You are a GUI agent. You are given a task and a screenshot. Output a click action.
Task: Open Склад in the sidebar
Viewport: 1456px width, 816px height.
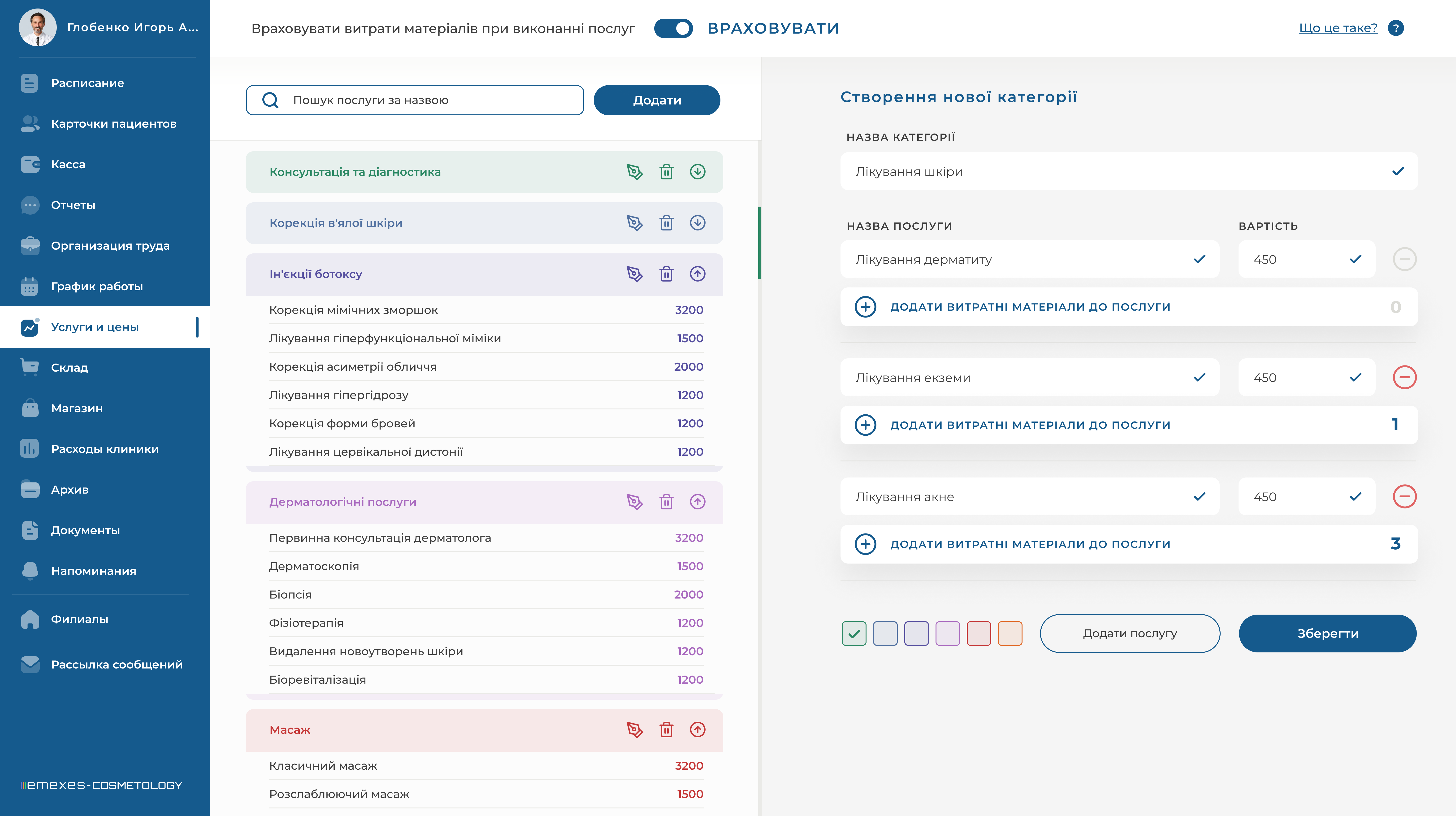[x=69, y=367]
